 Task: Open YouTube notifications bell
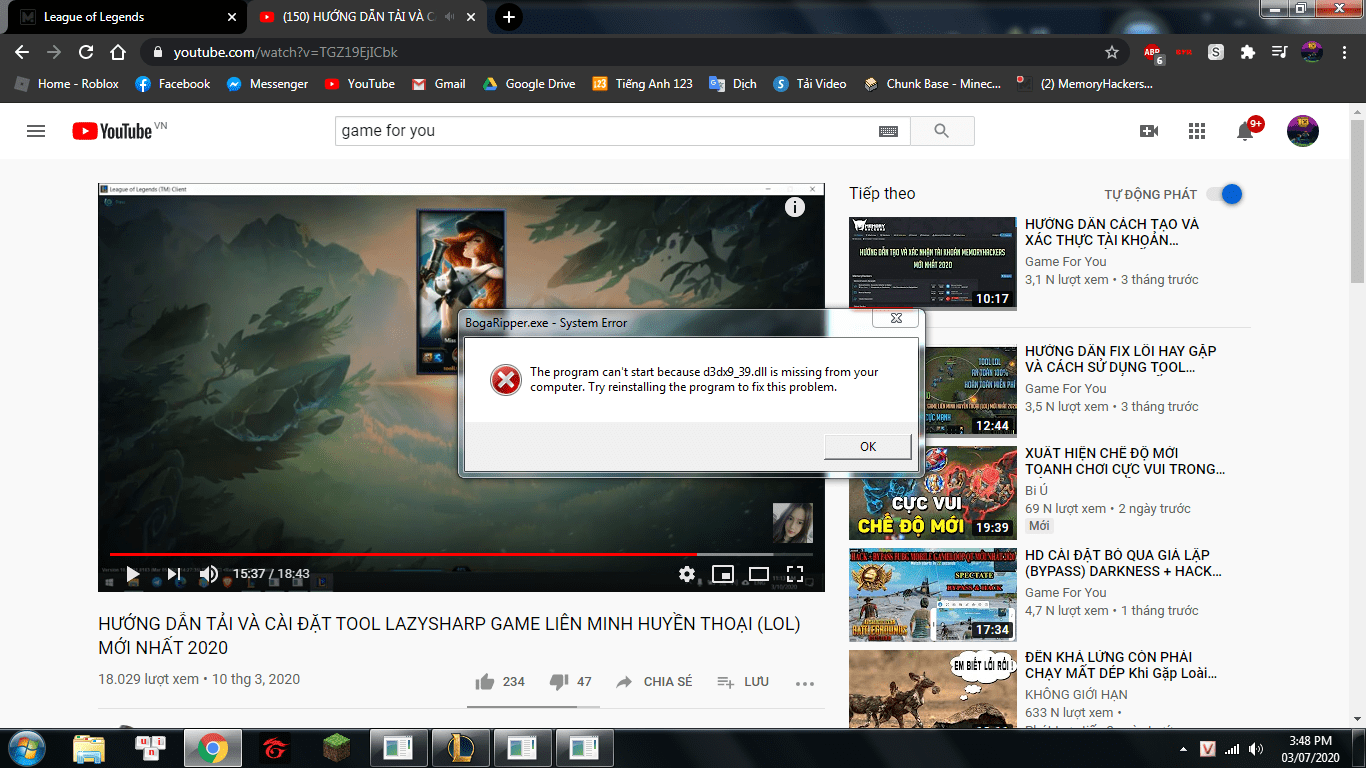pos(1245,131)
